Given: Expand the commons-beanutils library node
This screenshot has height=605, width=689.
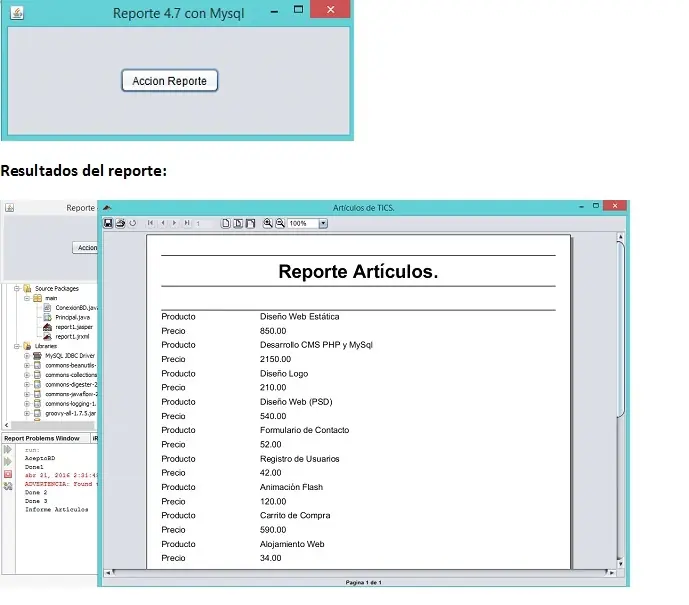Looking at the screenshot, I should point(27,366).
